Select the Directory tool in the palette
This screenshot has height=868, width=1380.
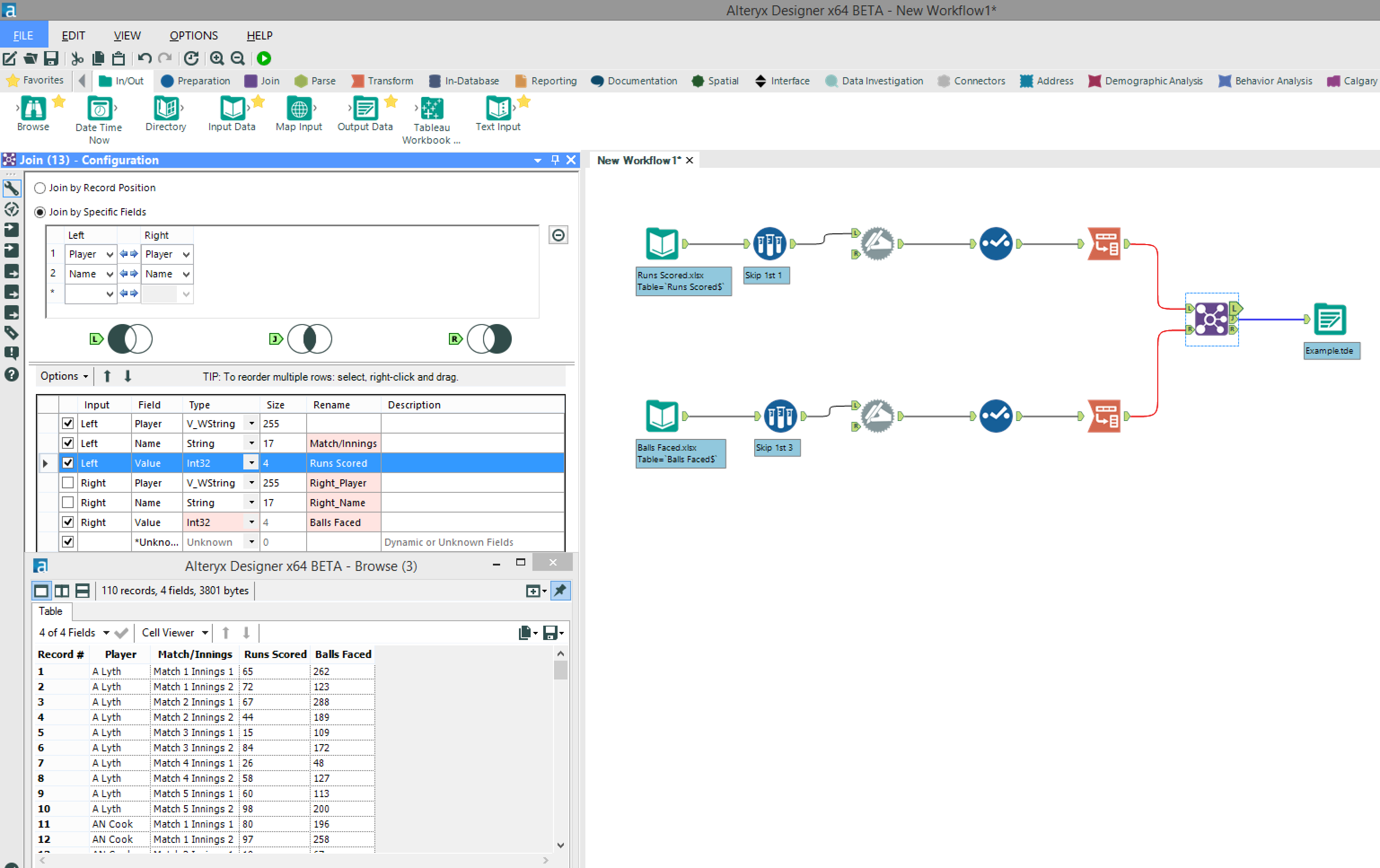point(166,114)
